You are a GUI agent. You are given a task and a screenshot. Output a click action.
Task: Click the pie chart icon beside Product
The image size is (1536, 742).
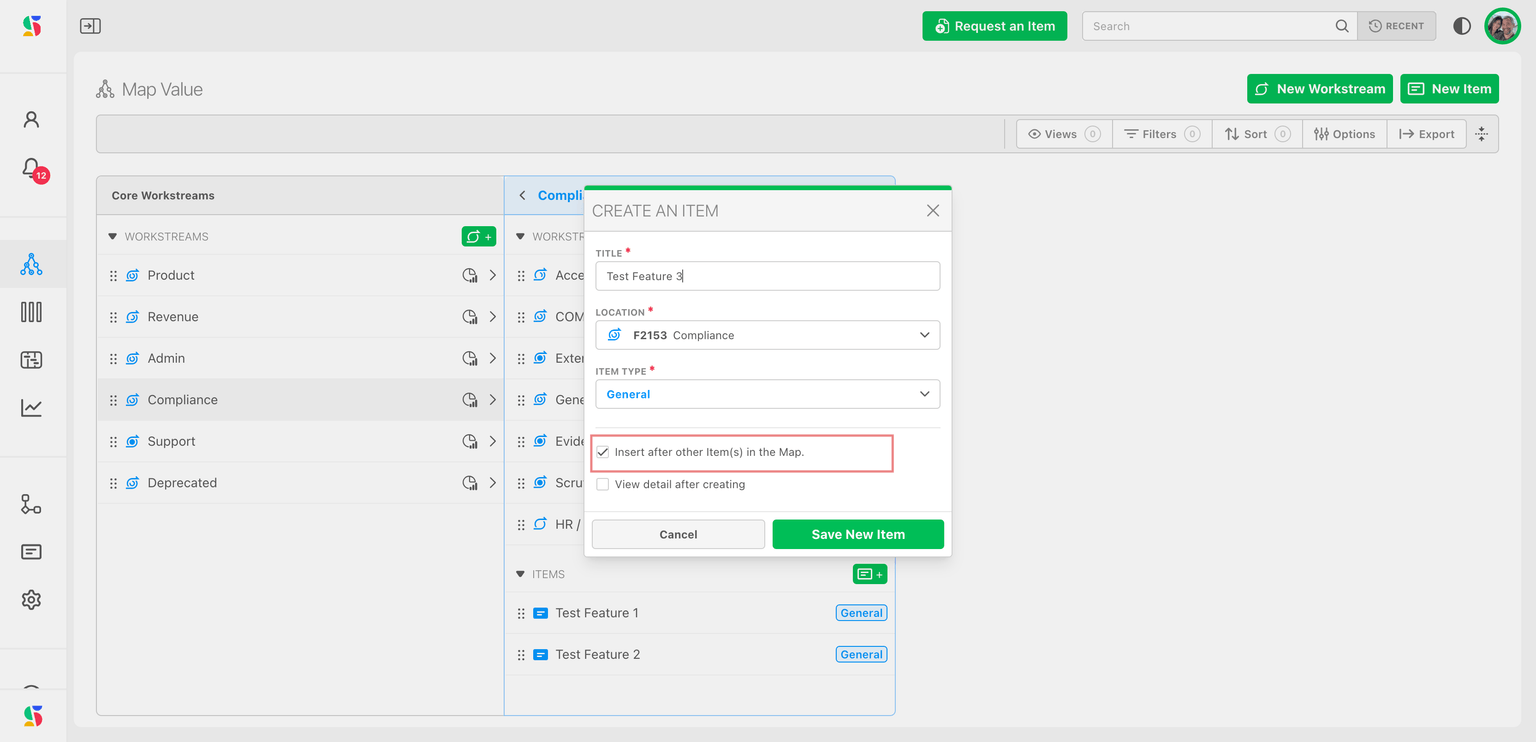pyautogui.click(x=470, y=276)
